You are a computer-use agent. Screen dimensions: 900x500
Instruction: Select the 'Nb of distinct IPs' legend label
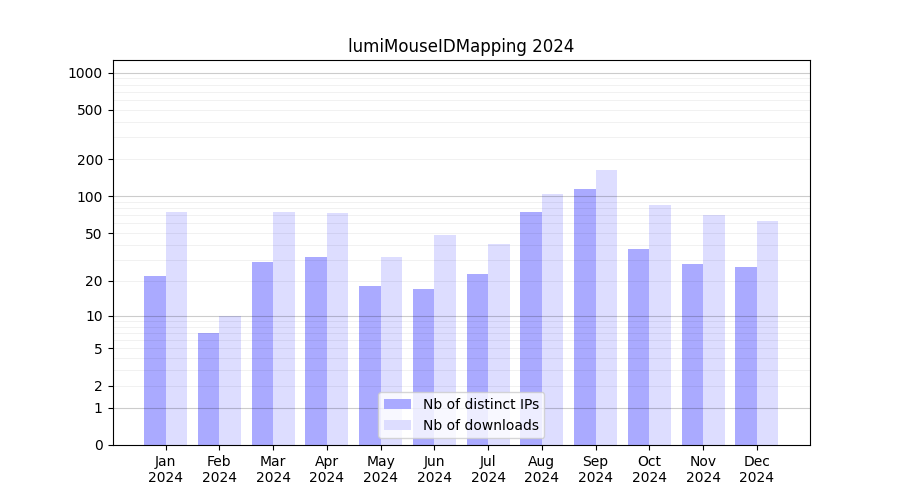480,404
